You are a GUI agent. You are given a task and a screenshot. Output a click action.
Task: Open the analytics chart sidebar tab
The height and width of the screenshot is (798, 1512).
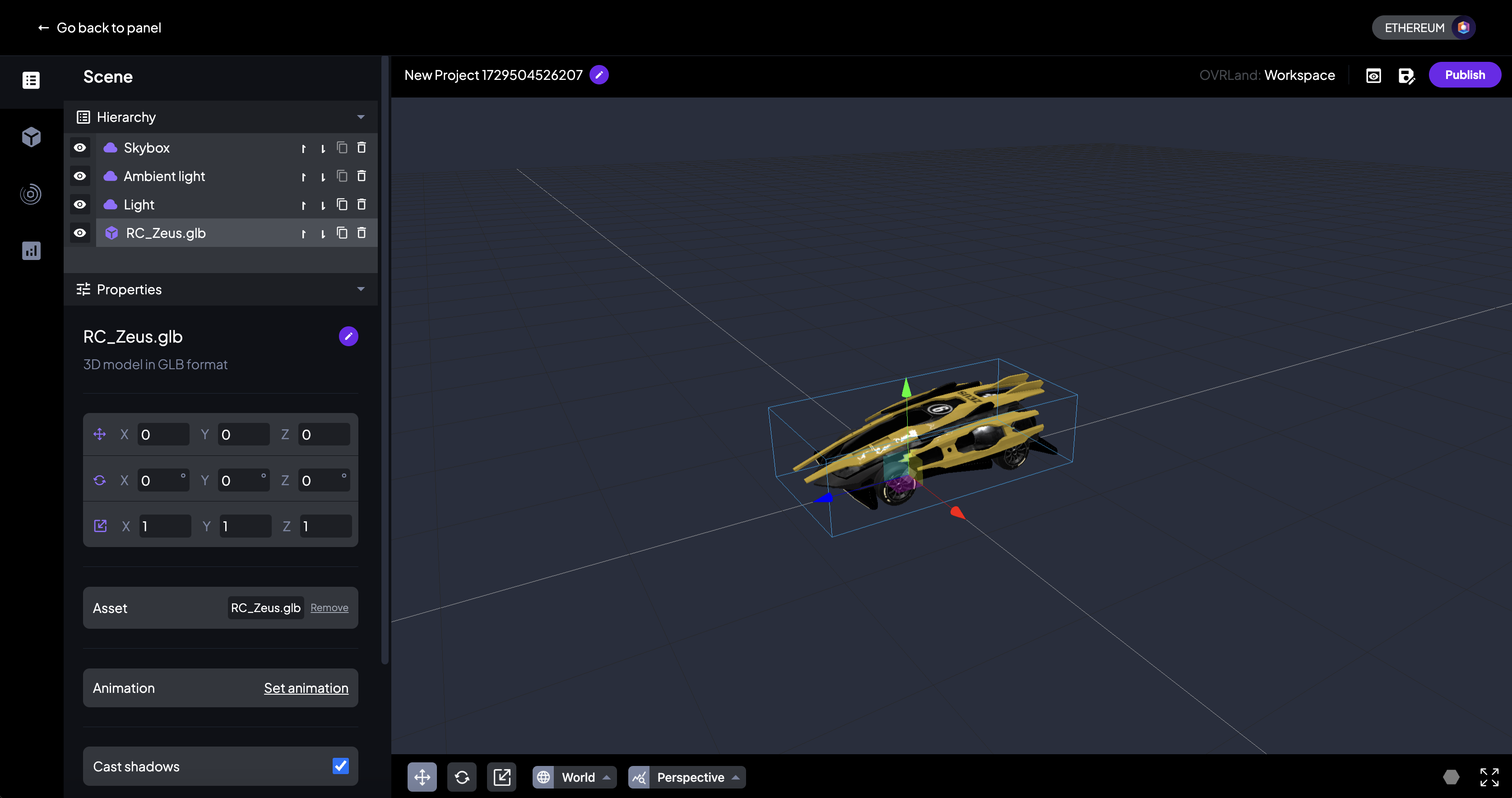[31, 251]
